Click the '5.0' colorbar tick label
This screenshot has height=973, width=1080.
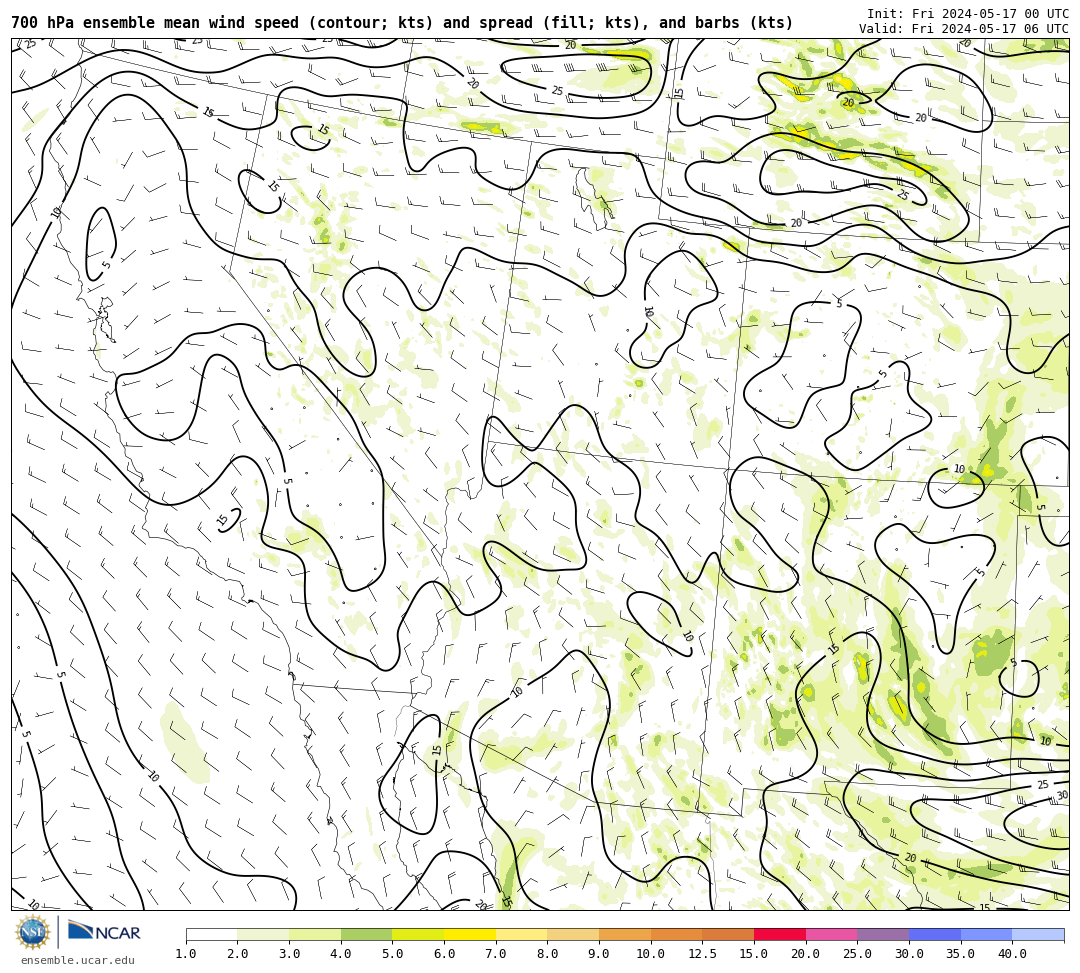point(393,954)
